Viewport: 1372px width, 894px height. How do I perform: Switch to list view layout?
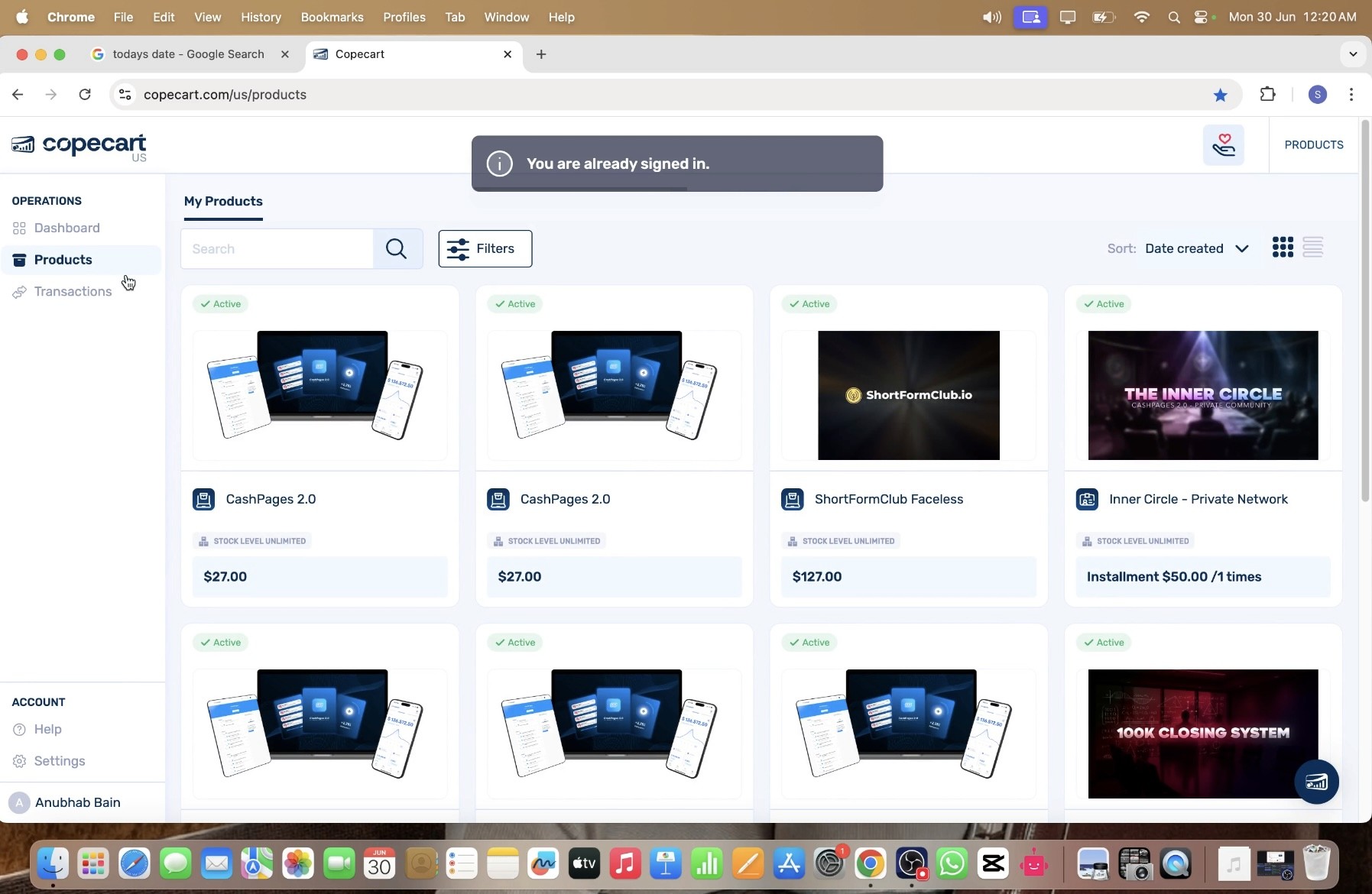tap(1313, 248)
